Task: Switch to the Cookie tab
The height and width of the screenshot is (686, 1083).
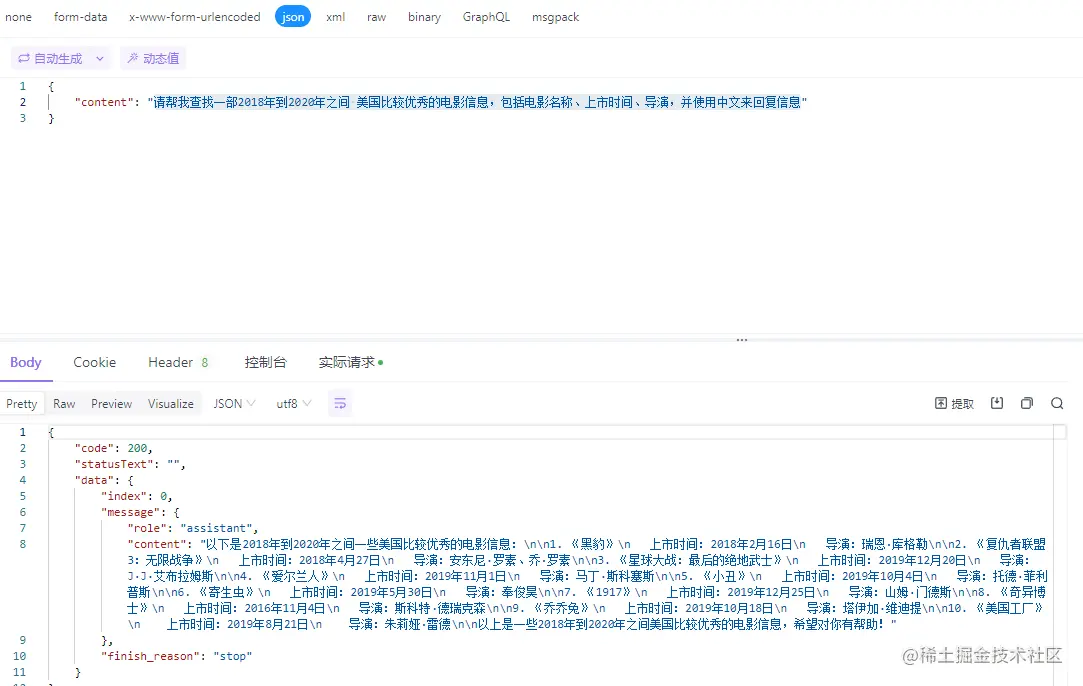Action: pos(94,362)
